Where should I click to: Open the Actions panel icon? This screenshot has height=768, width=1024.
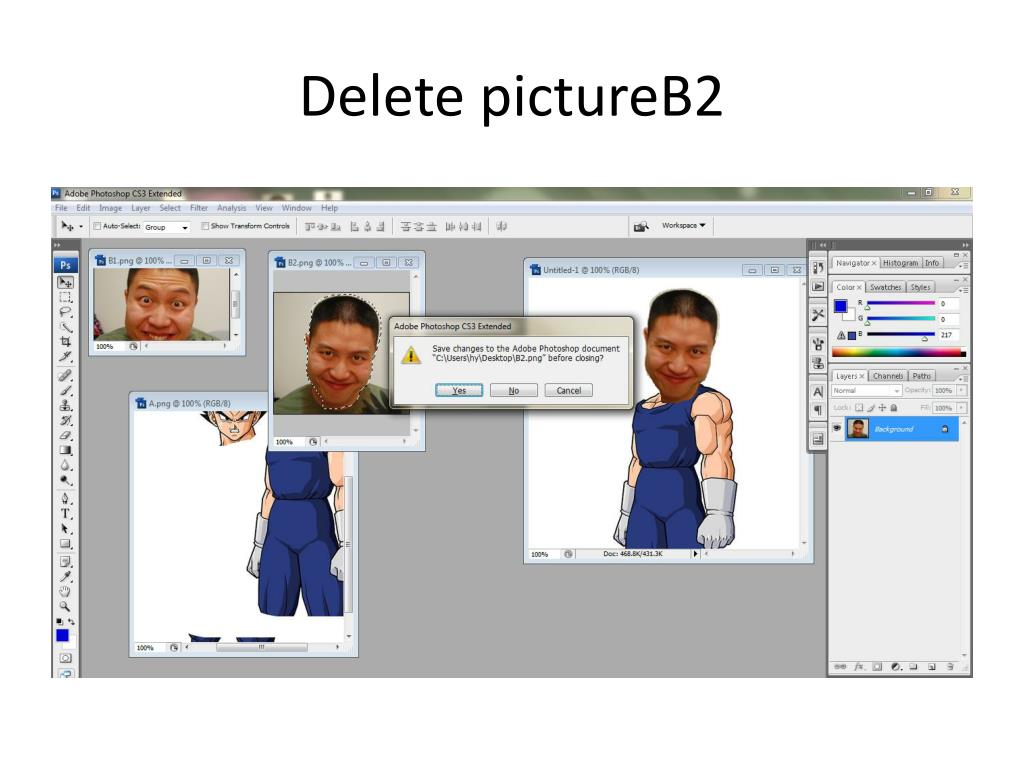coord(818,286)
